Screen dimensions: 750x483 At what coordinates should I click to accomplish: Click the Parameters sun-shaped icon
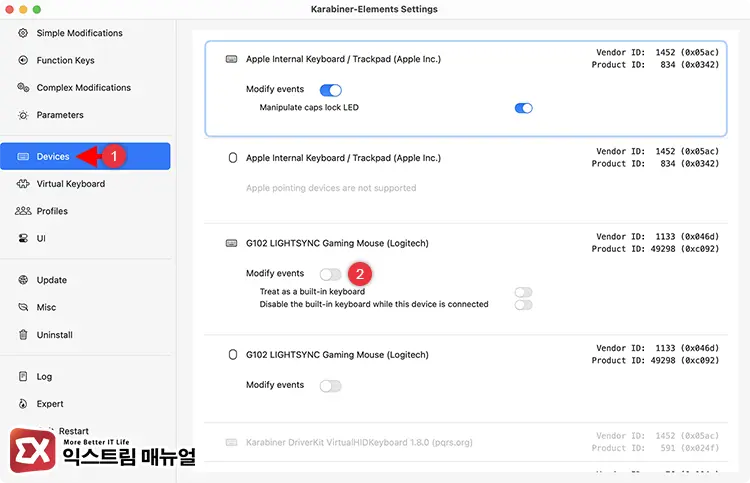(x=23, y=115)
